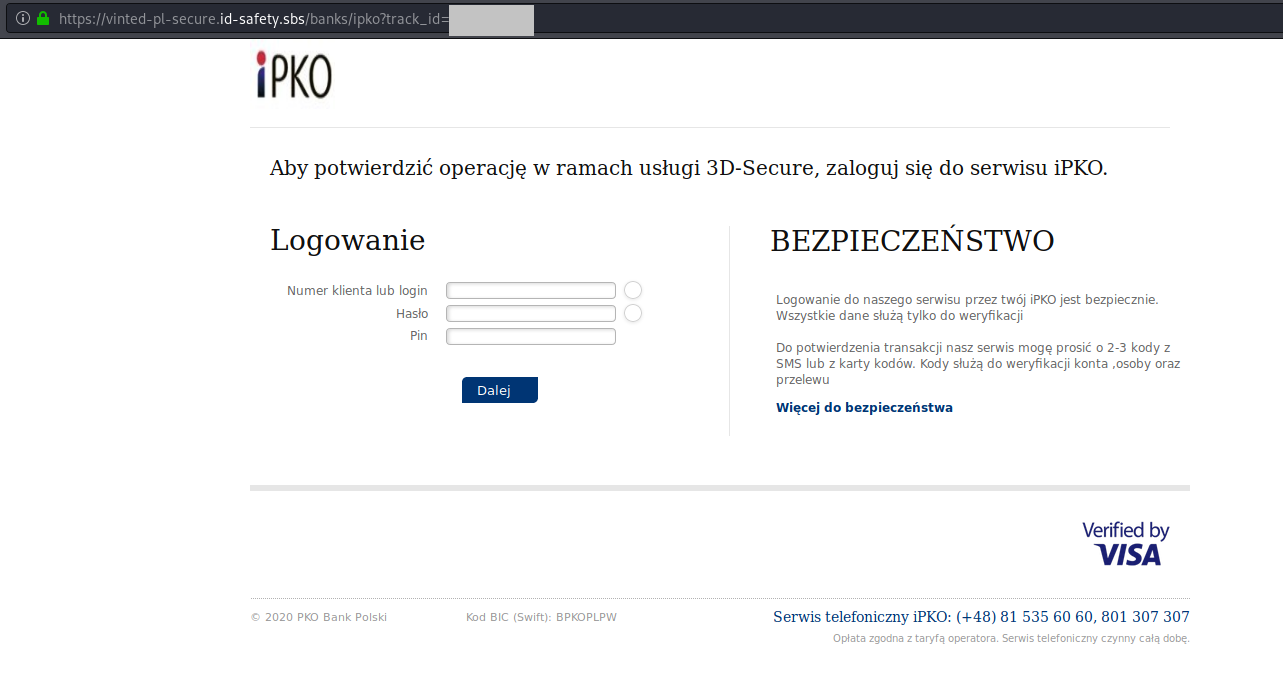
Task: Click the BEZPIECZEŃSTWO heading
Action: click(x=912, y=241)
